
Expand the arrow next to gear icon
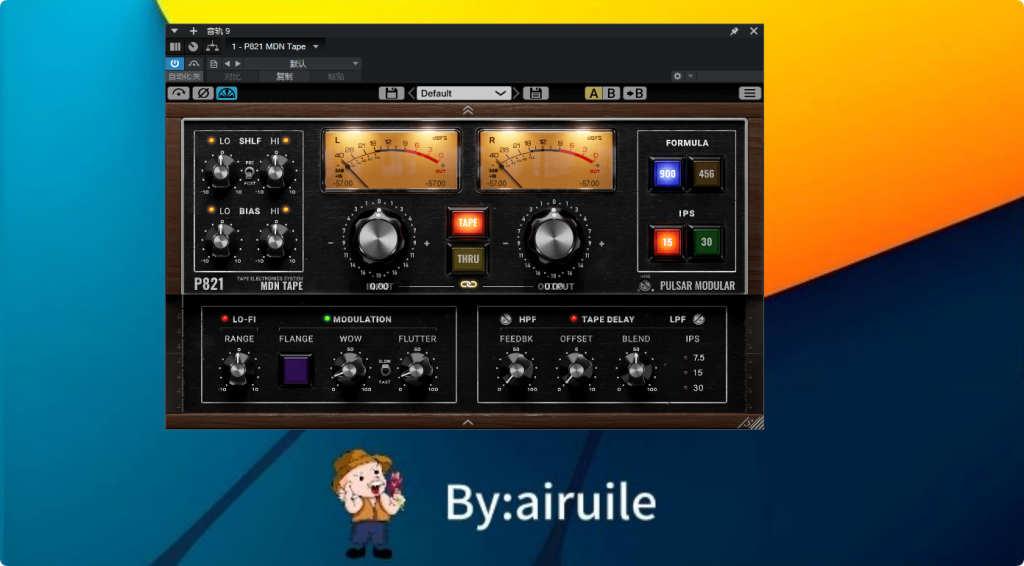pyautogui.click(x=690, y=76)
